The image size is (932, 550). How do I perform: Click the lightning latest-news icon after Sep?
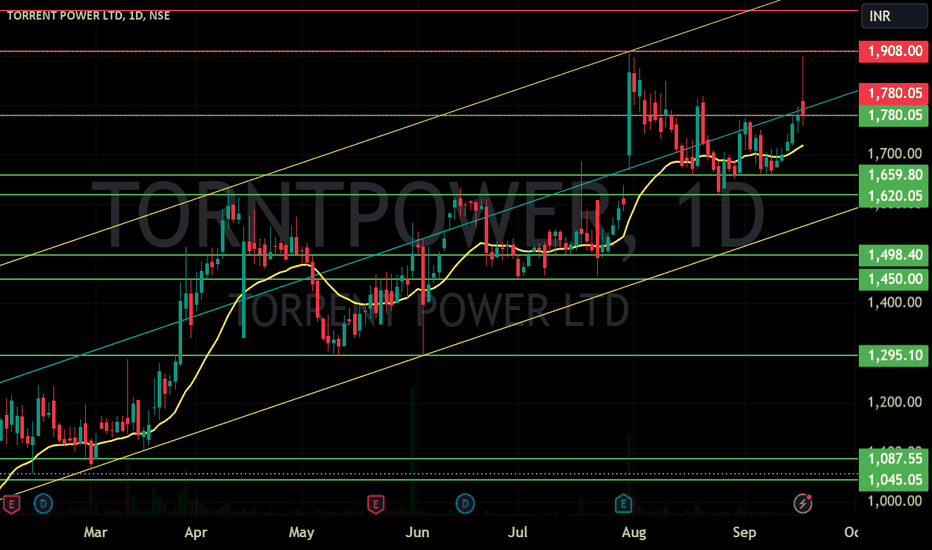tap(803, 504)
